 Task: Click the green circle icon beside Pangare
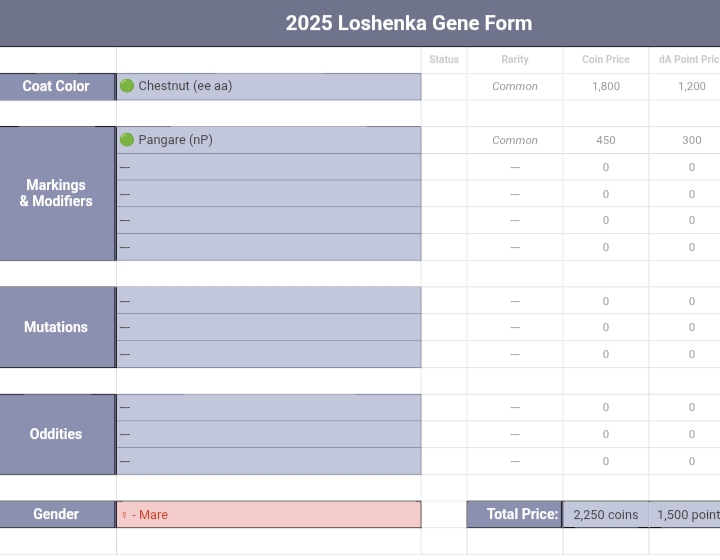127,140
